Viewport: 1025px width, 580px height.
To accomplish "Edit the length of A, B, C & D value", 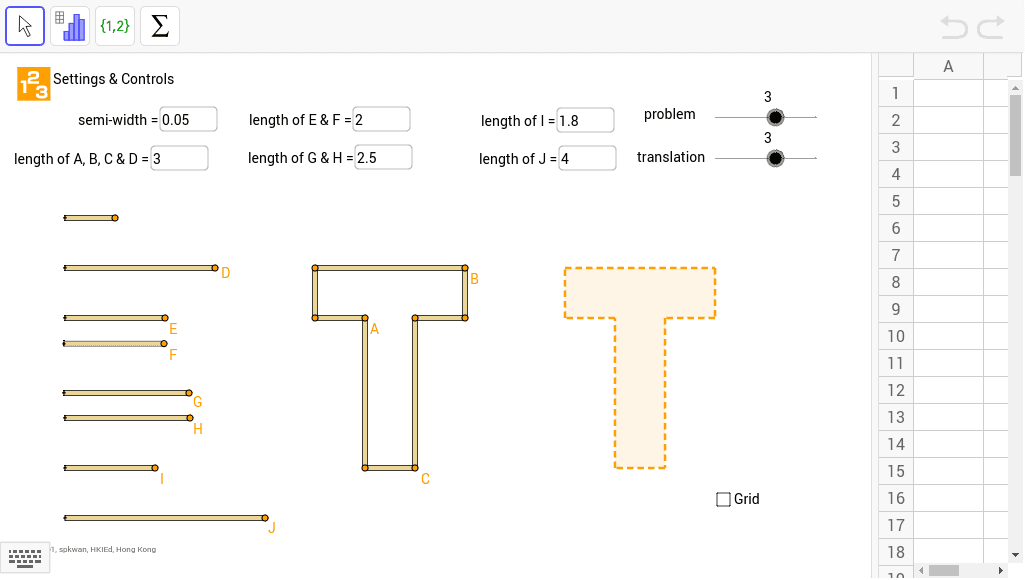I will 179,157.
